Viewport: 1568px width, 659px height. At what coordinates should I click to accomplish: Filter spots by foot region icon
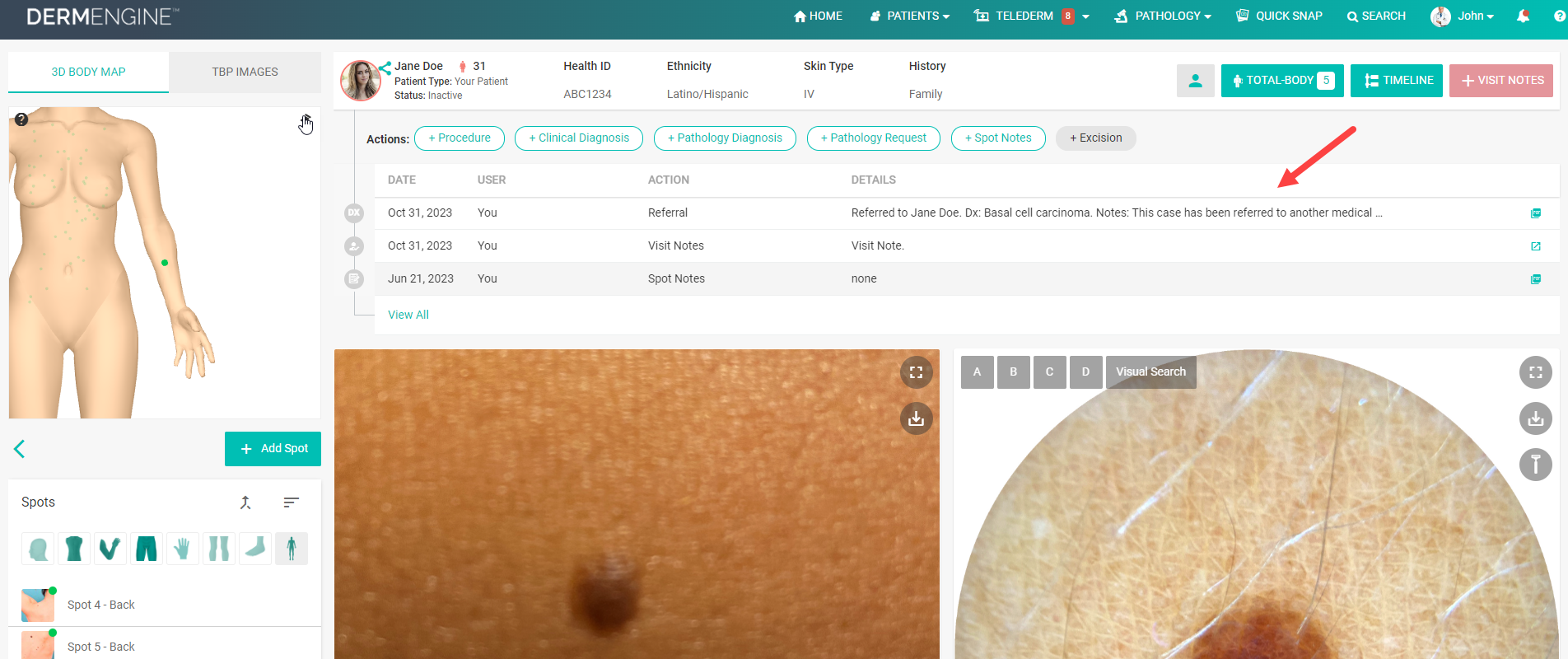255,549
